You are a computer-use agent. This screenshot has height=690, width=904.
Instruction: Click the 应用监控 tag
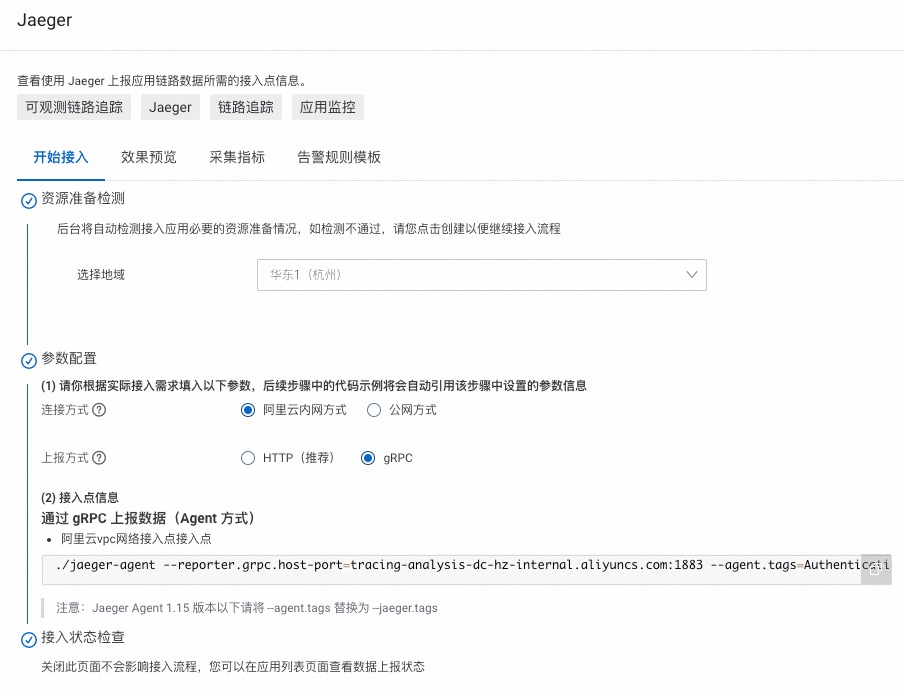pyautogui.click(x=327, y=107)
